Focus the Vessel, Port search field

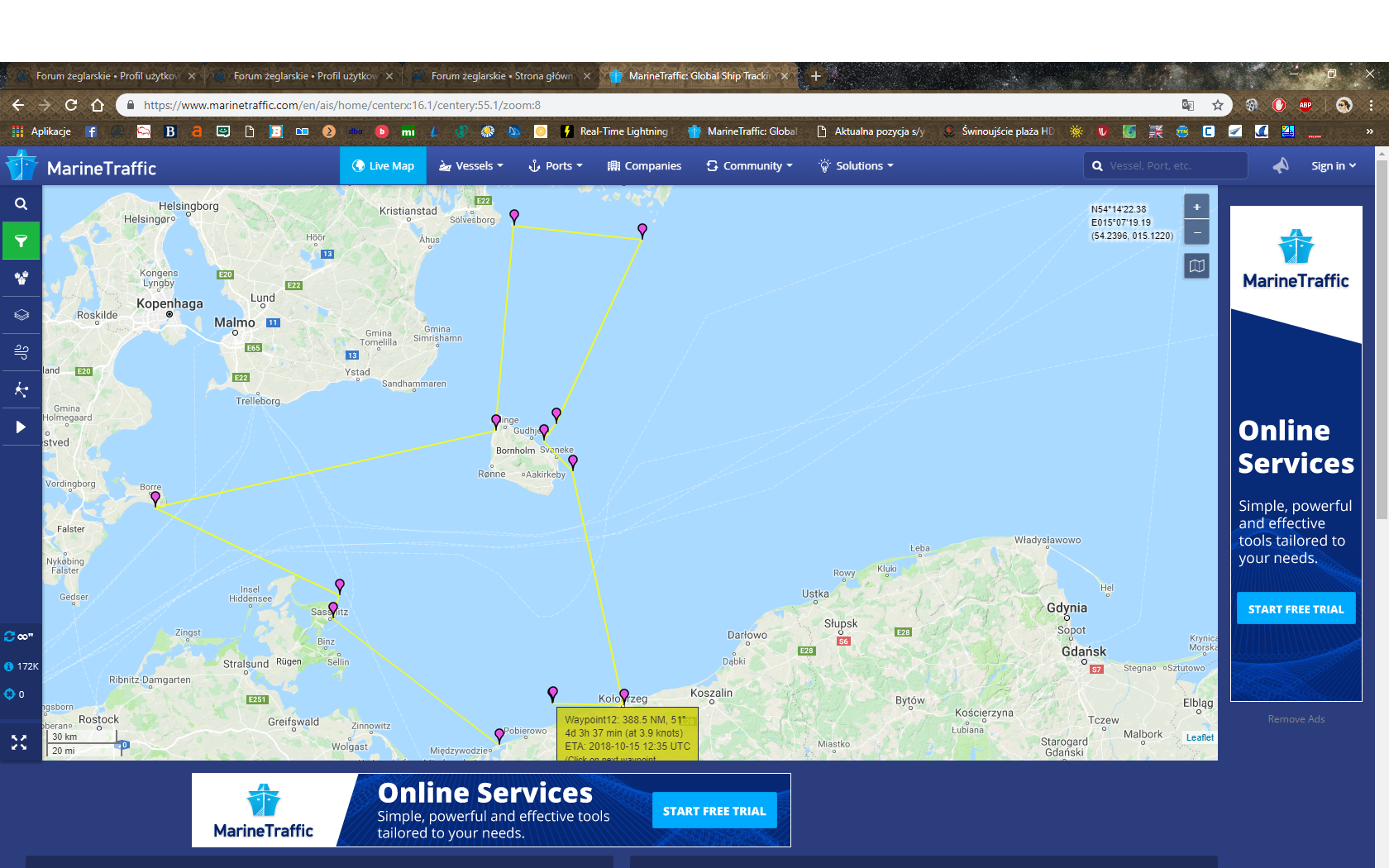click(x=1166, y=166)
